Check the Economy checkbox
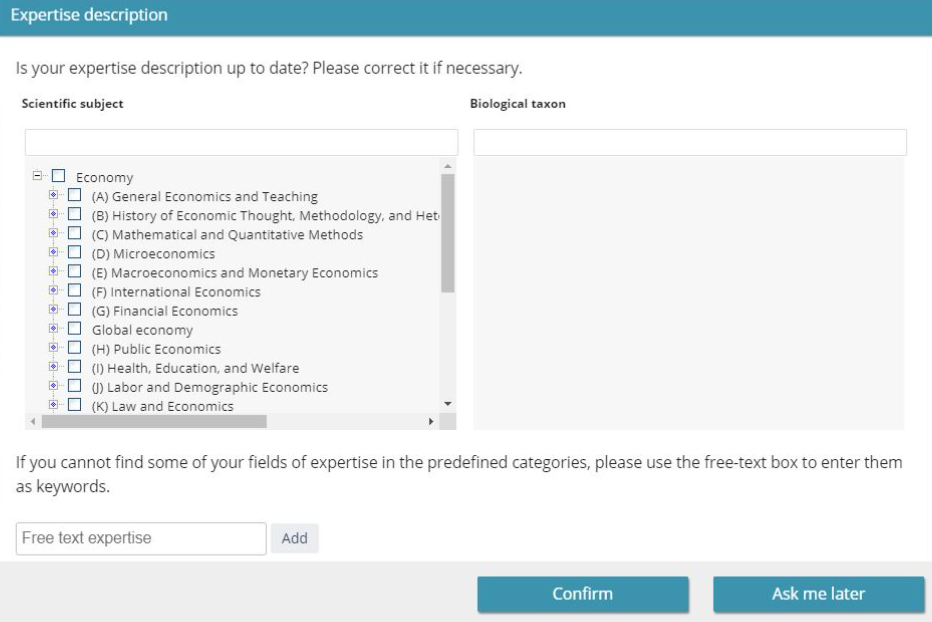932x622 pixels. (58, 178)
